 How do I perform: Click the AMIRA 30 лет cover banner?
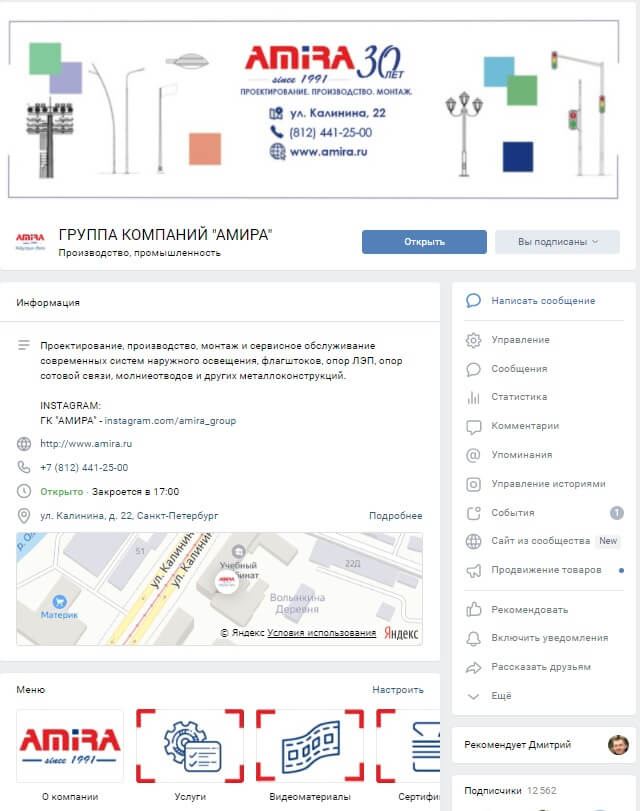[314, 109]
